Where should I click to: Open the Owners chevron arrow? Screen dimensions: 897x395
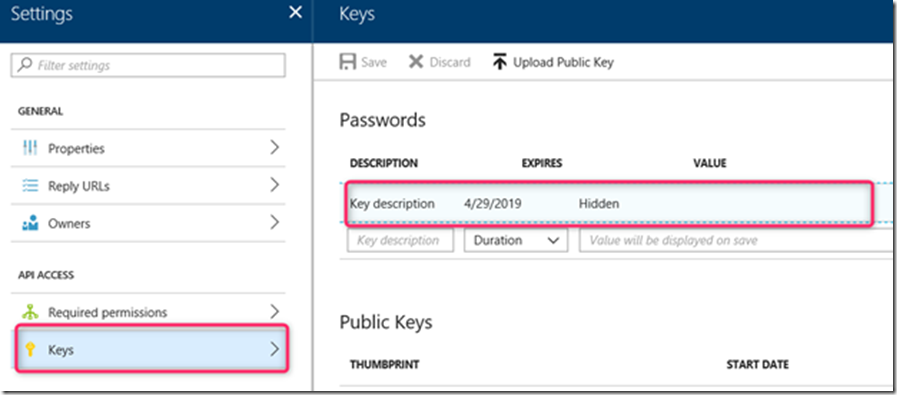(x=275, y=222)
